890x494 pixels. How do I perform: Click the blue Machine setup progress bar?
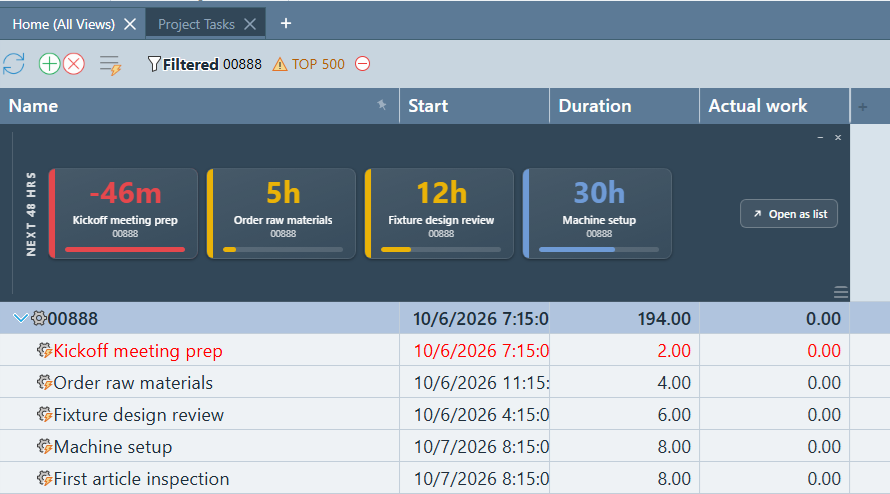tap(599, 249)
